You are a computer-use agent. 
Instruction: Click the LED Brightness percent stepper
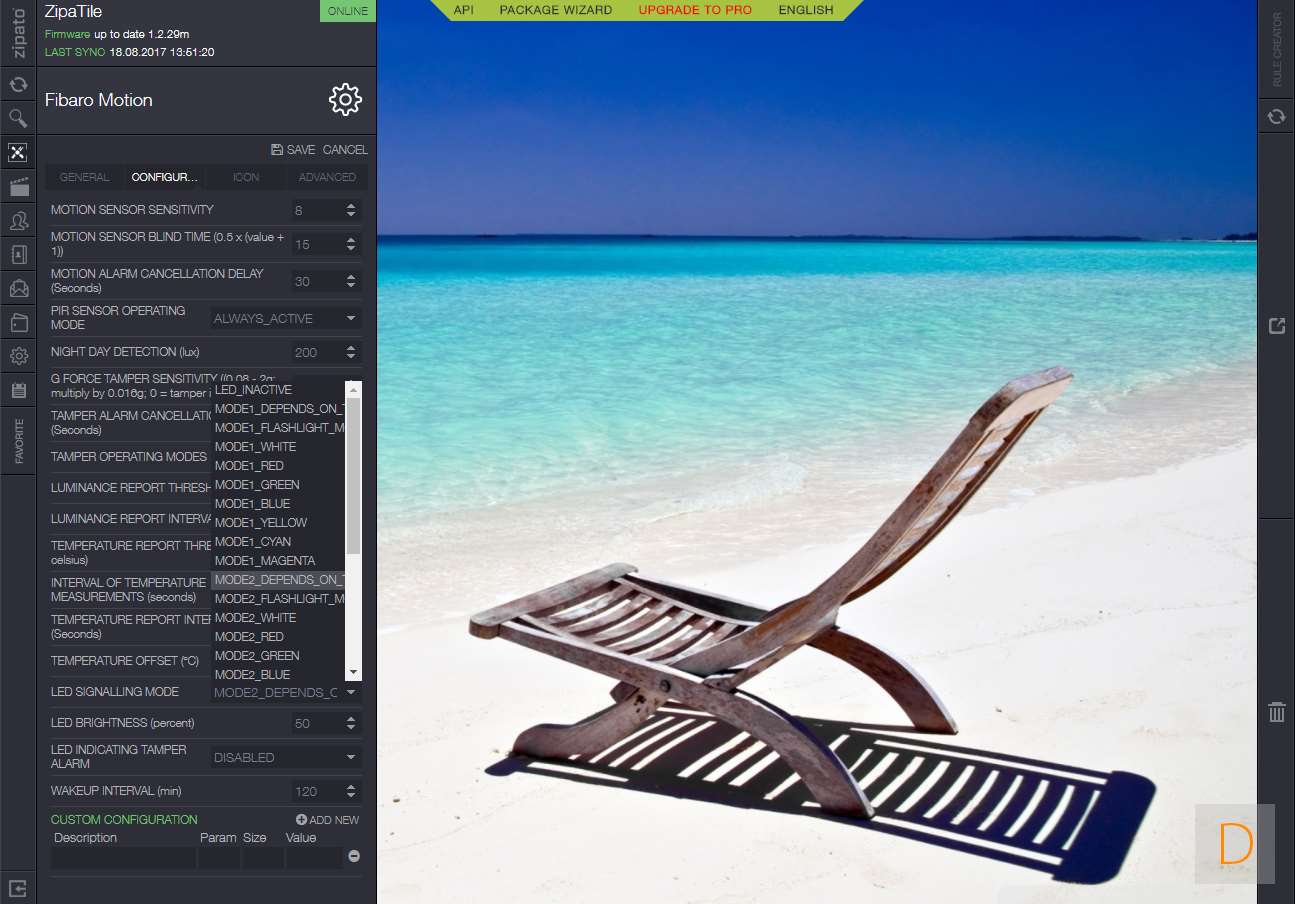point(350,723)
